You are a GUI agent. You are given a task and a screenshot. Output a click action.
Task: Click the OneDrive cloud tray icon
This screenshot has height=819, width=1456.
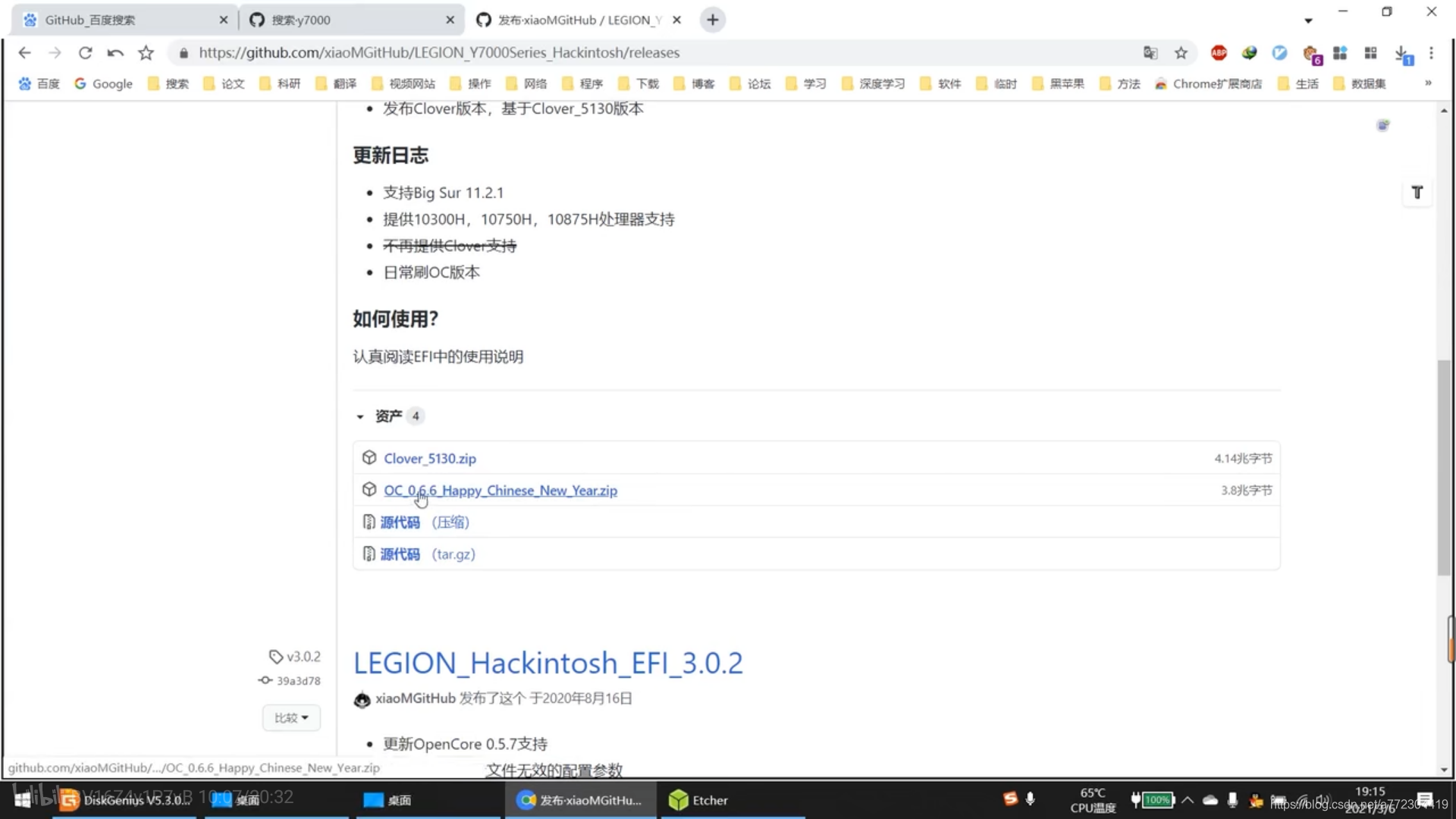point(1210,799)
